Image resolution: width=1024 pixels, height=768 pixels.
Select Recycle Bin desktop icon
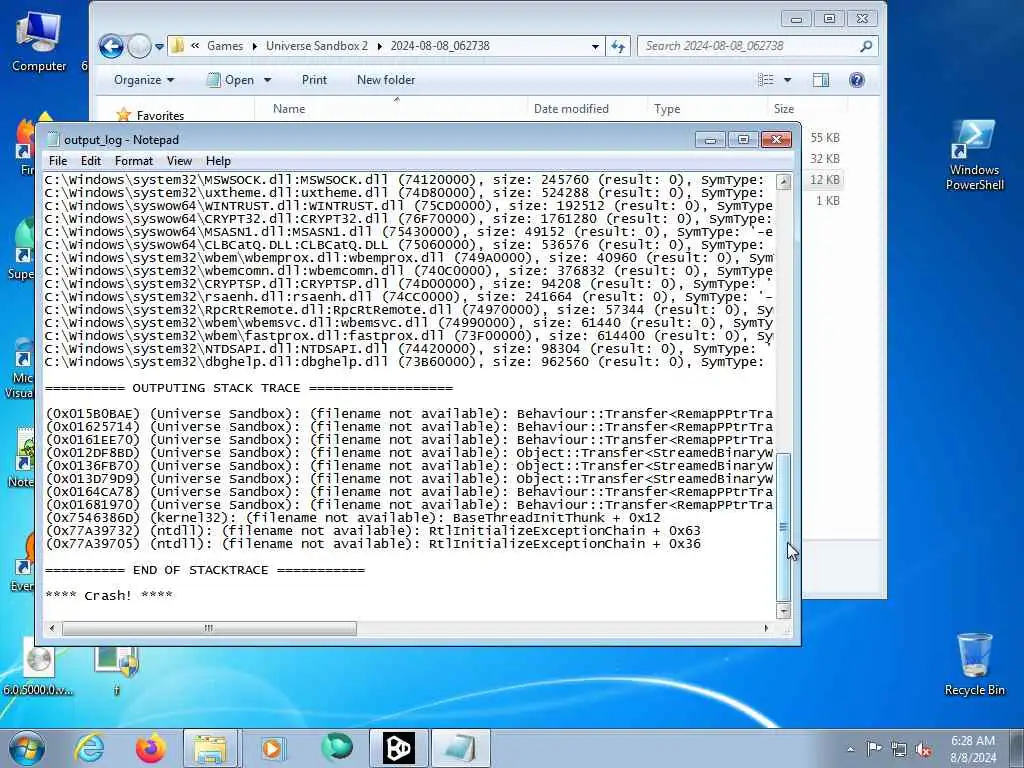(x=974, y=665)
